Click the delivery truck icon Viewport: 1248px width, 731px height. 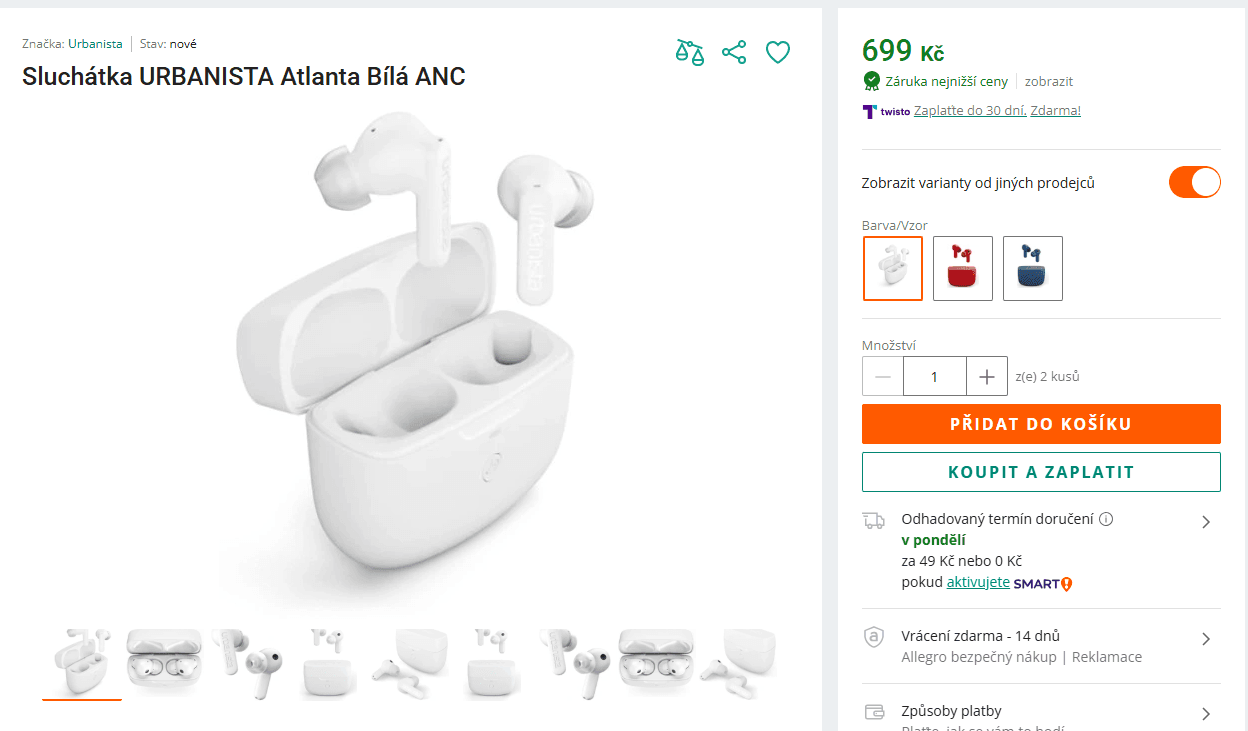(x=874, y=520)
